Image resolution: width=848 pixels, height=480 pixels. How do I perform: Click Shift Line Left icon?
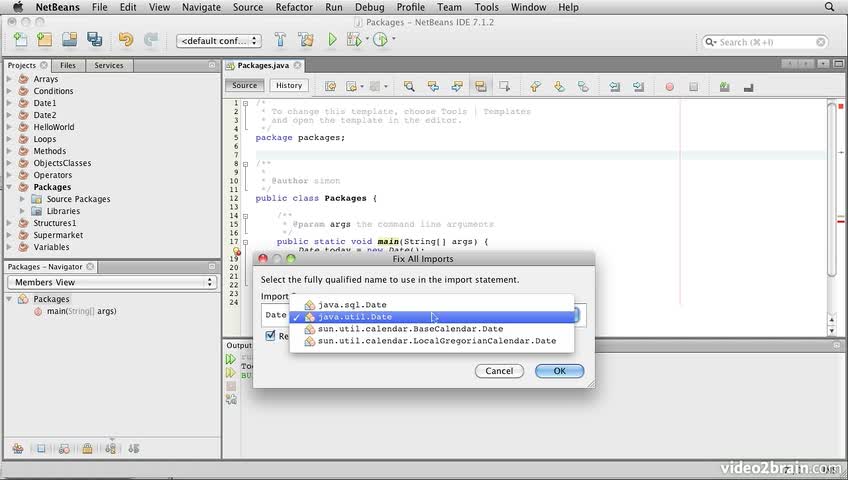tap(614, 86)
